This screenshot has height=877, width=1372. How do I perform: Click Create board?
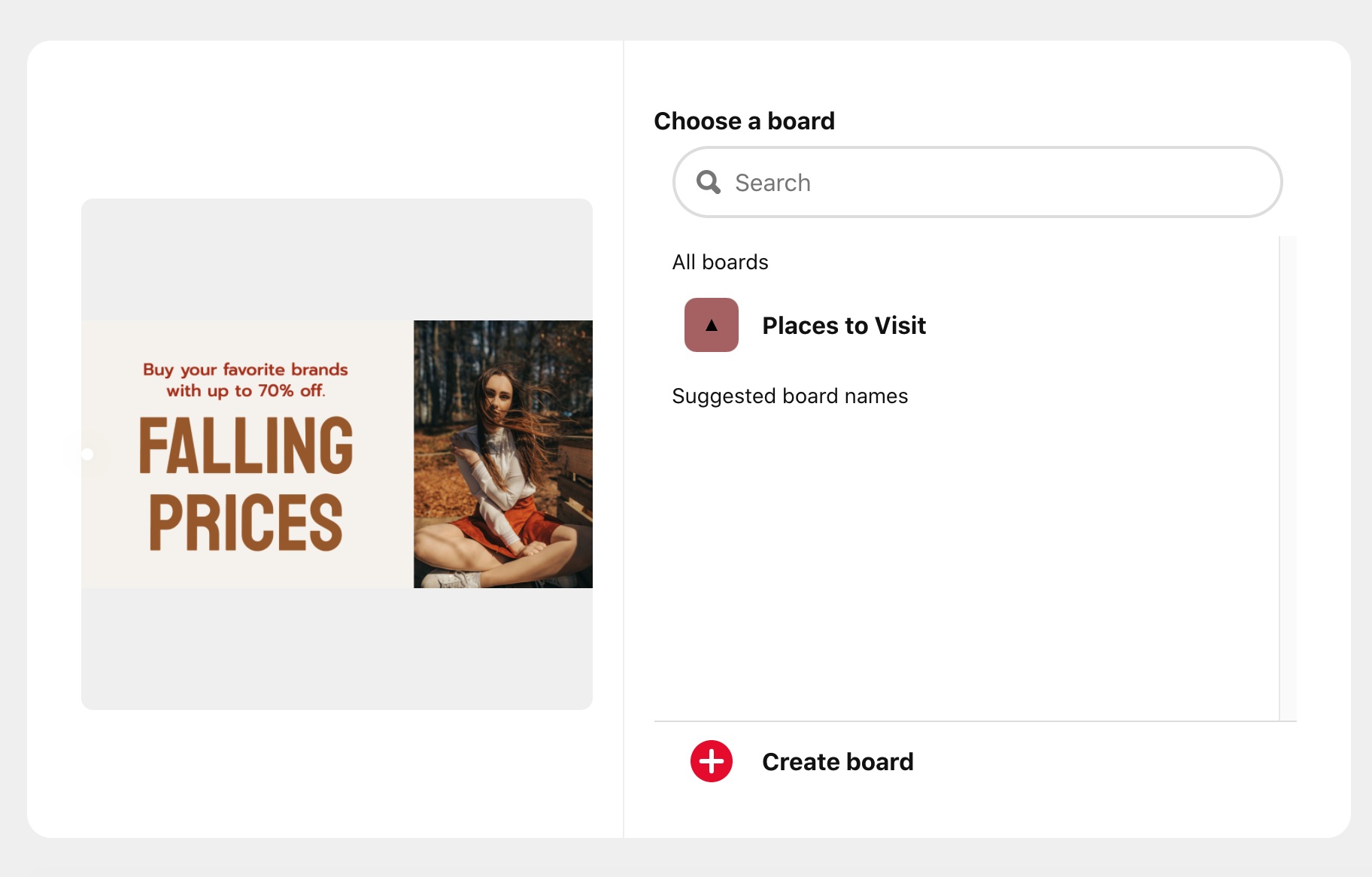(x=837, y=761)
